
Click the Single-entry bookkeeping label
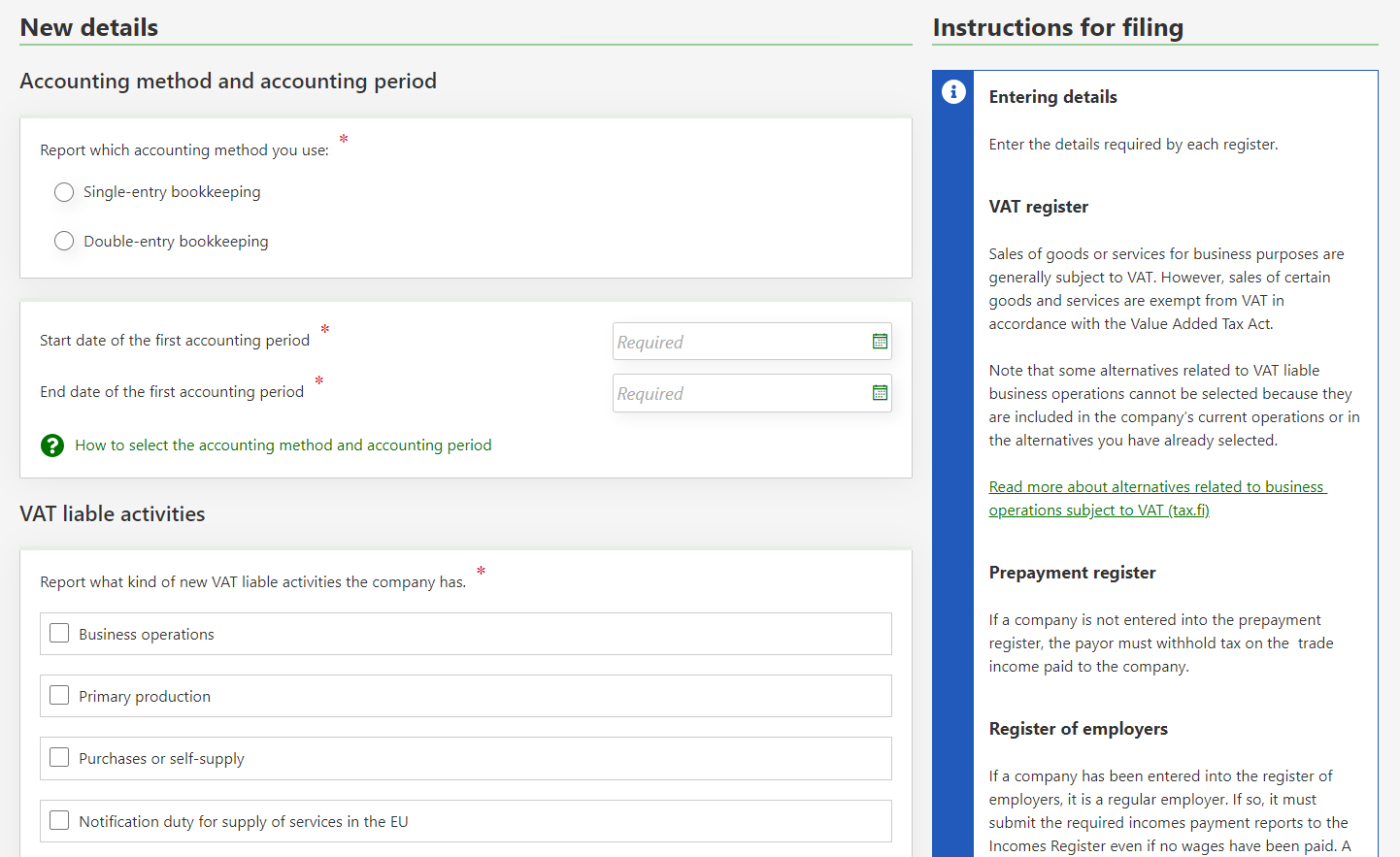172,192
